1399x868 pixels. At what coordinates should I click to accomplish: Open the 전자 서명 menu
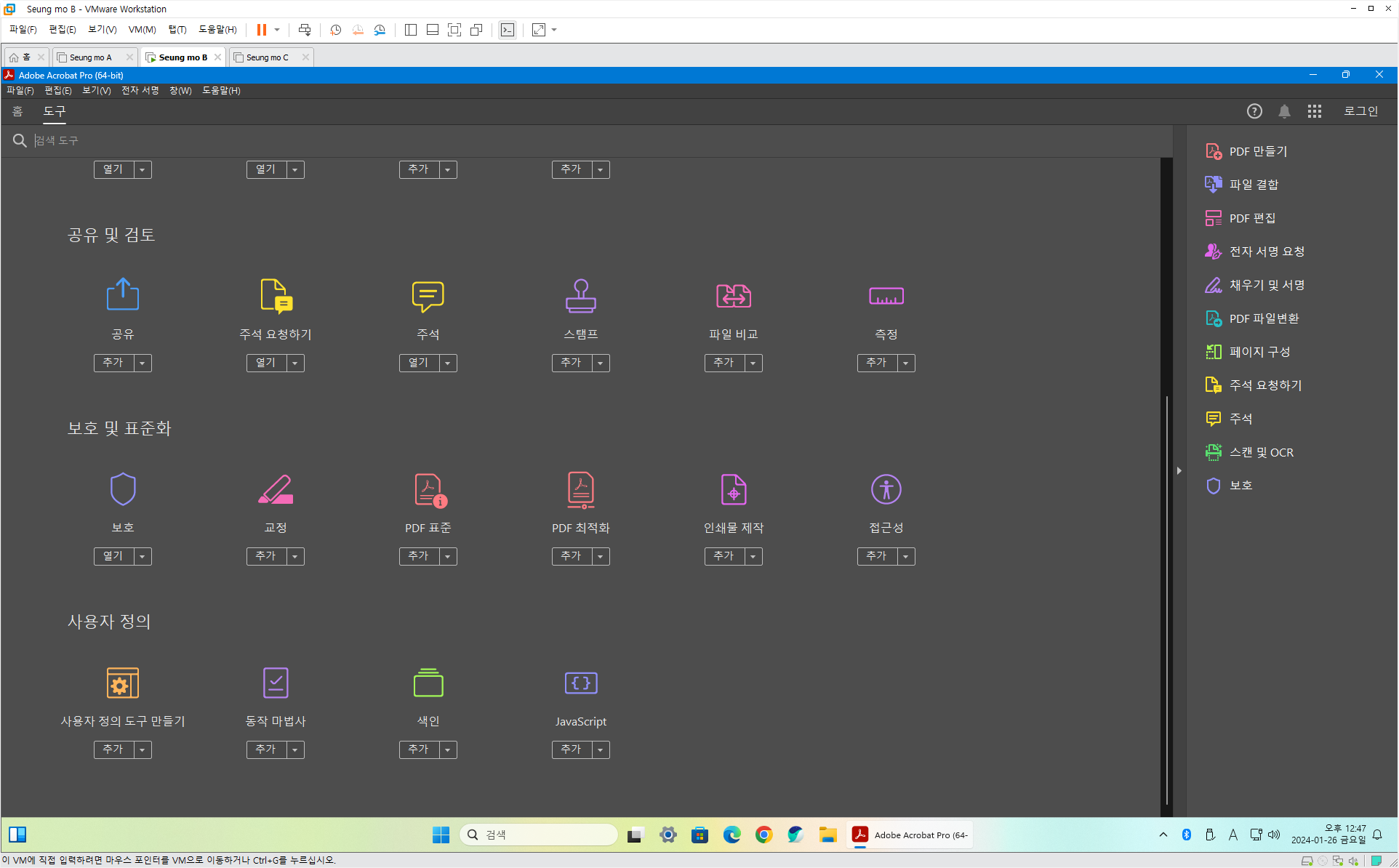(x=140, y=90)
